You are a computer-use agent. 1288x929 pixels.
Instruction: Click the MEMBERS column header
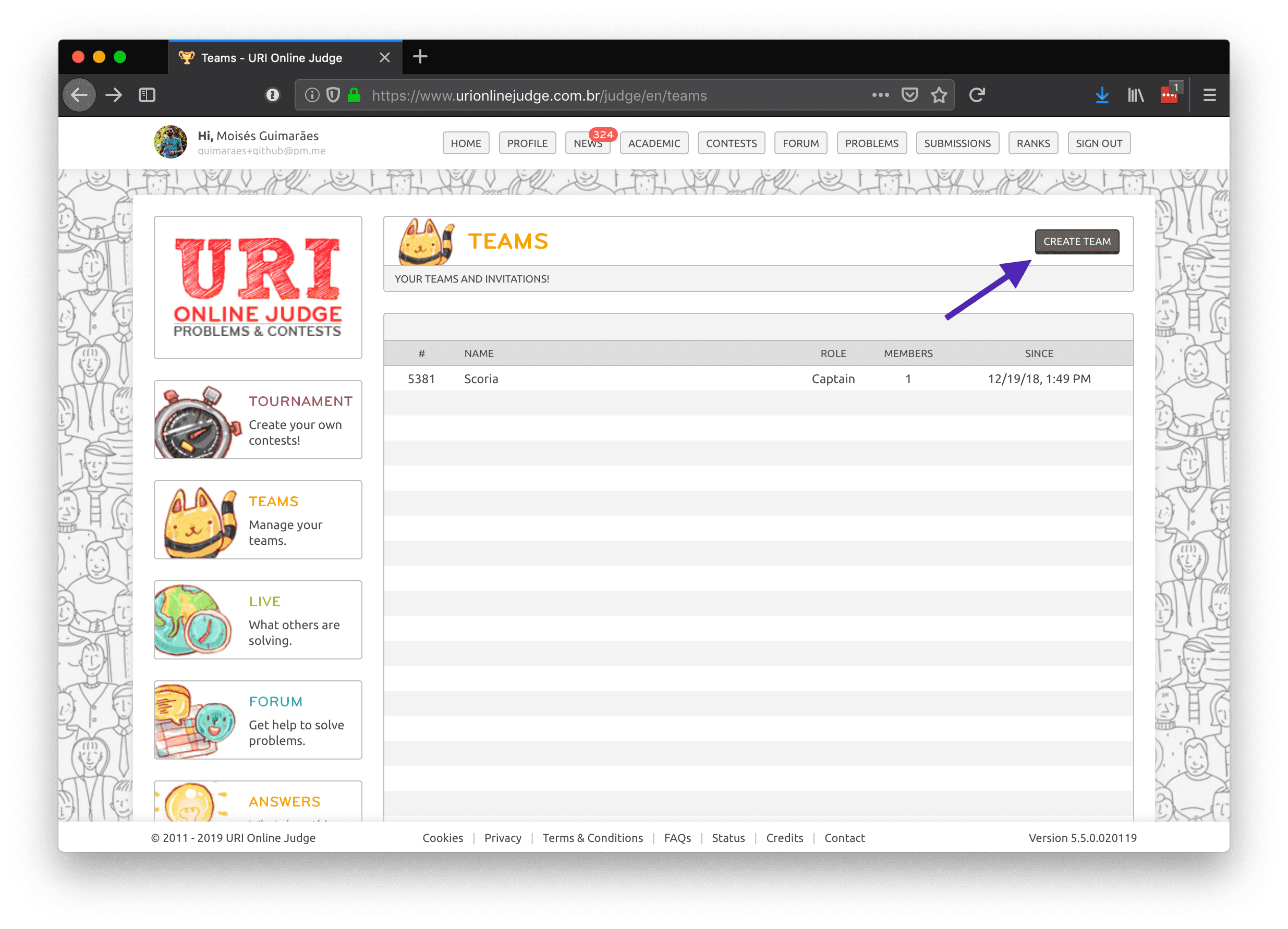(908, 353)
